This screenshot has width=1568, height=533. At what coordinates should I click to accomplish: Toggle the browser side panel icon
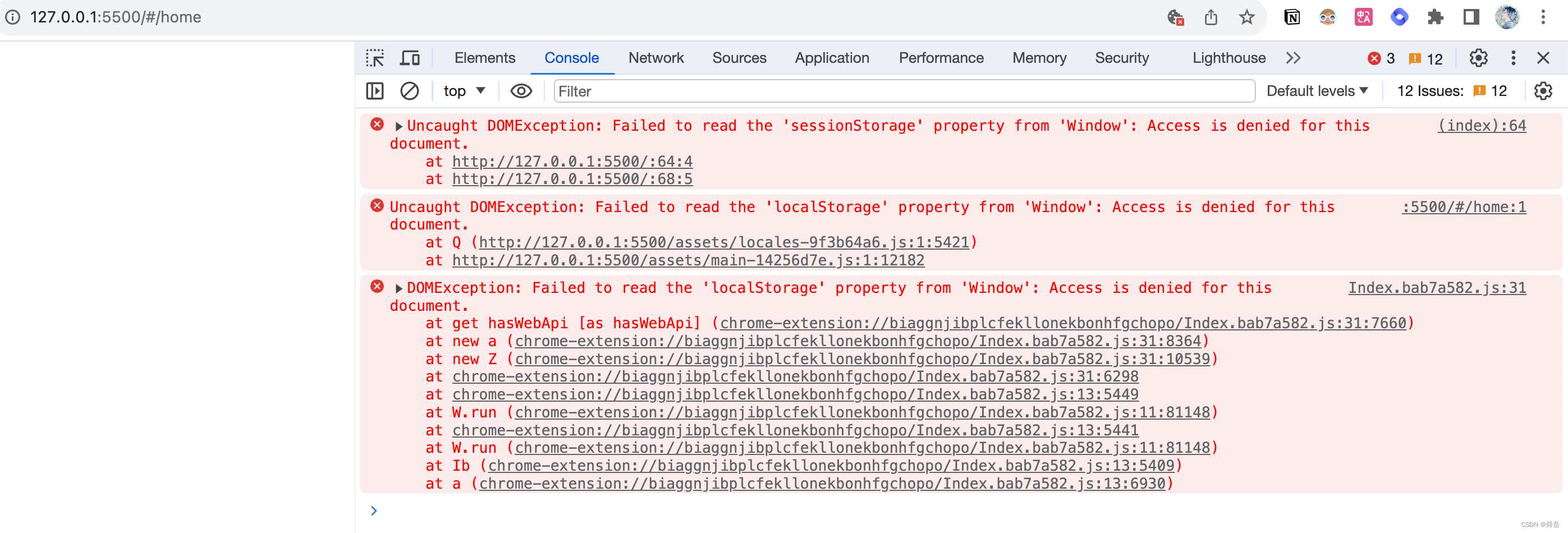point(1471,17)
